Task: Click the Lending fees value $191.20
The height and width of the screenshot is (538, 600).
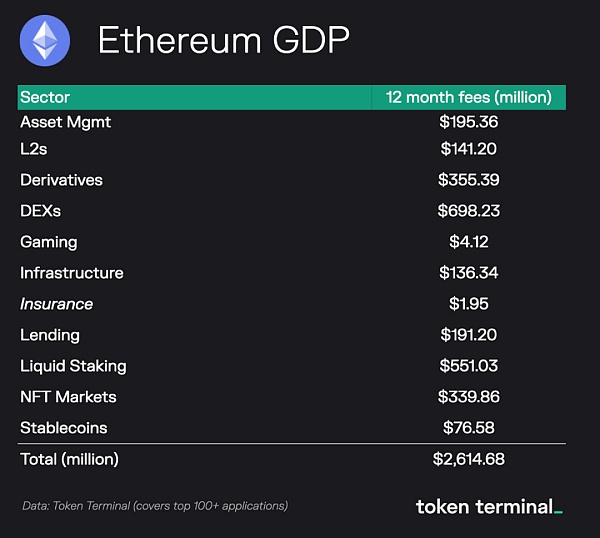Action: click(469, 335)
